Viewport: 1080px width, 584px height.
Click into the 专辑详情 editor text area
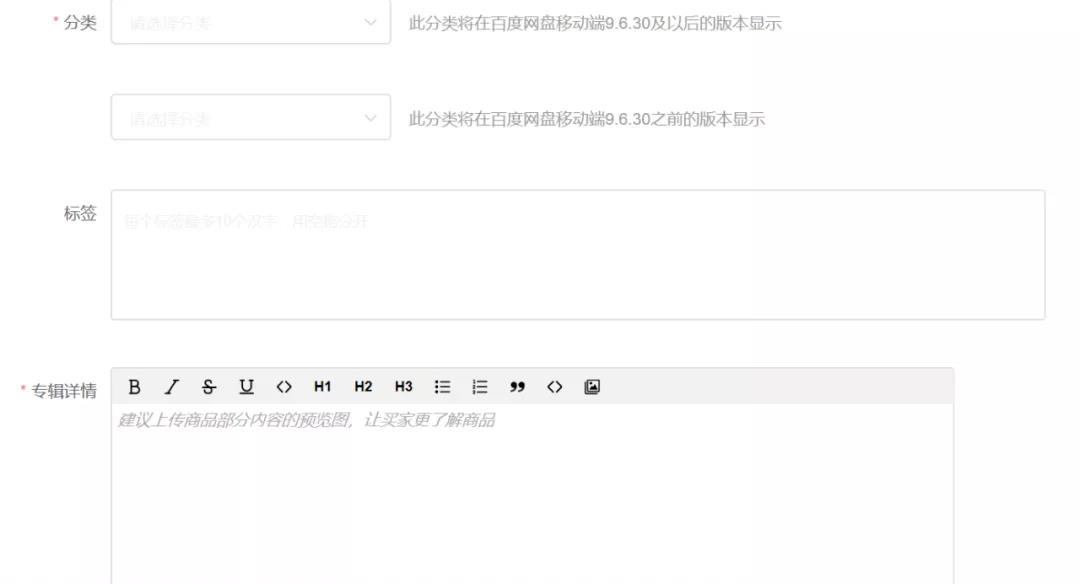532,493
